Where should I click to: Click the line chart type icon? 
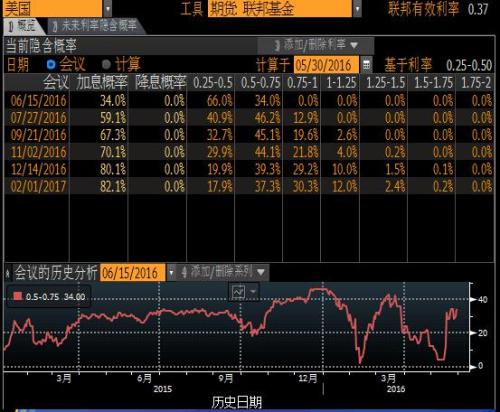[238, 292]
